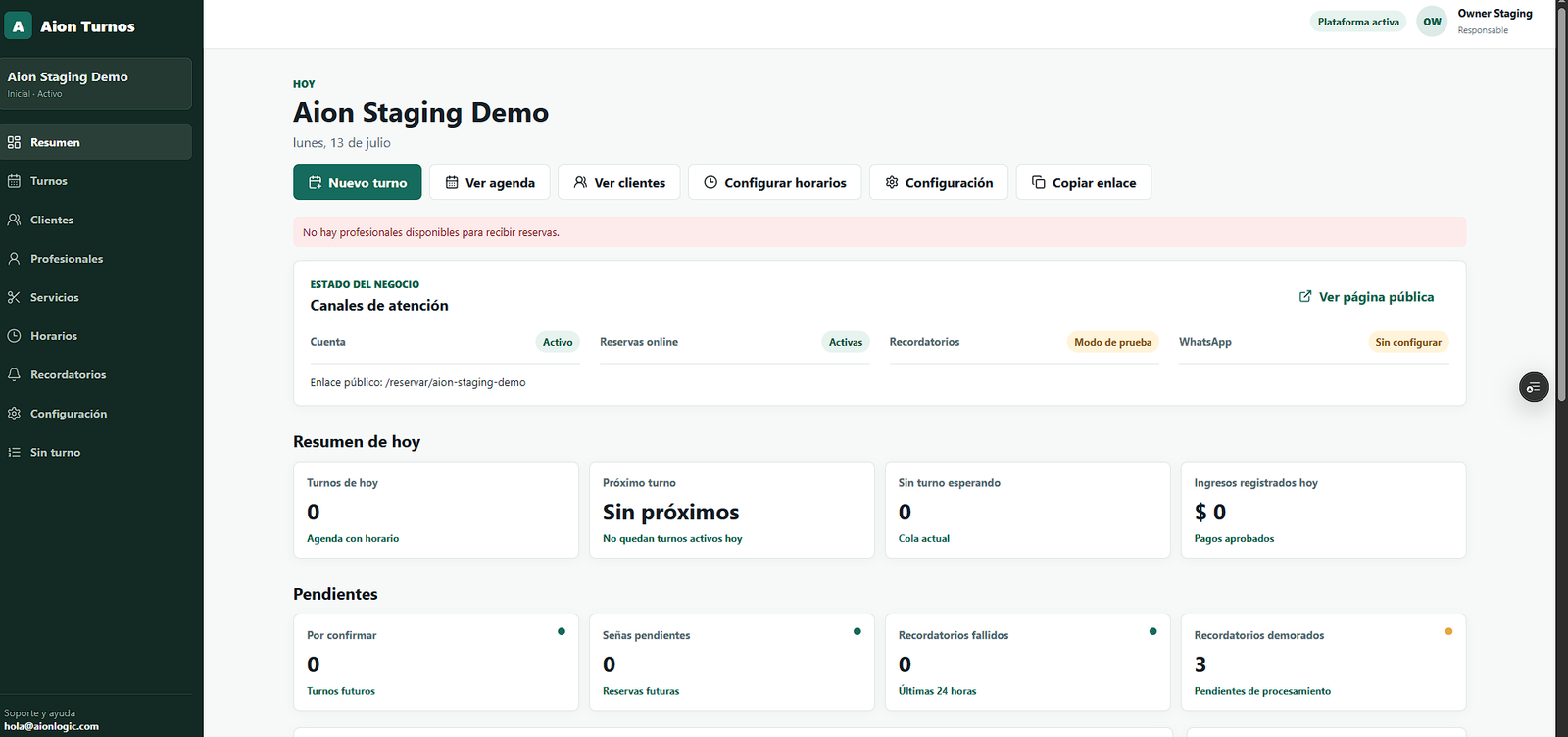Select the Clientes people icon in sidebar

(14, 220)
